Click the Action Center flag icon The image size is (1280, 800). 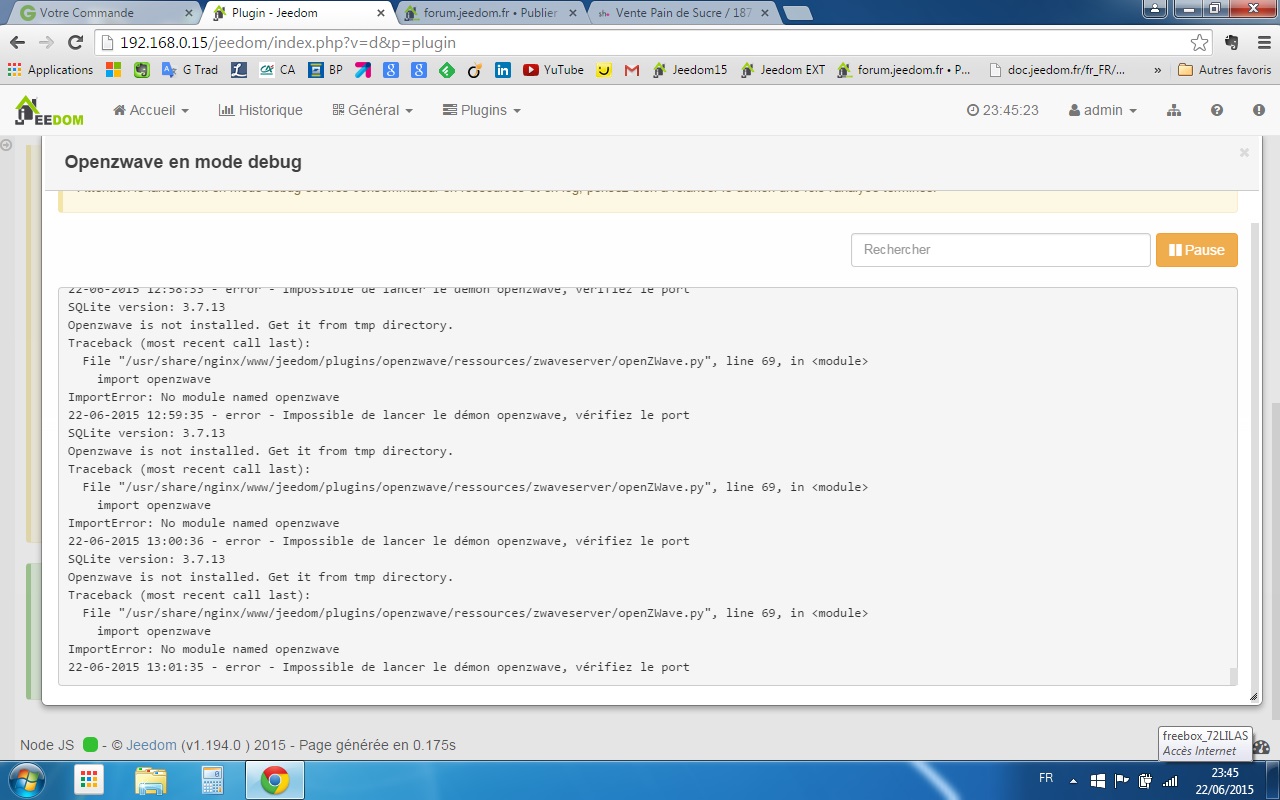[x=1122, y=780]
